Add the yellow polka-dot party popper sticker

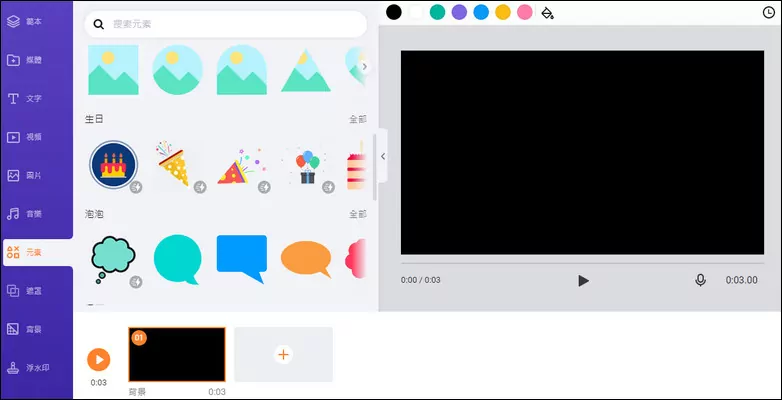[174, 164]
